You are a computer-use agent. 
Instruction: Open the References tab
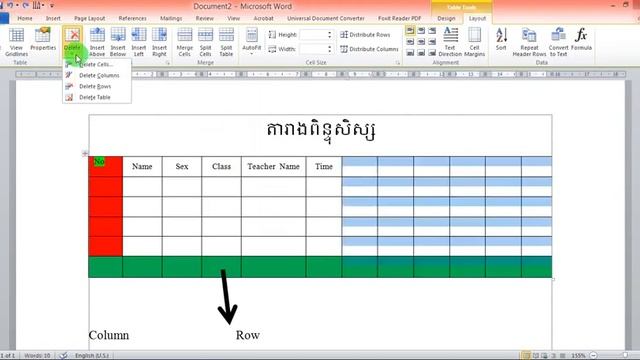pos(132,19)
